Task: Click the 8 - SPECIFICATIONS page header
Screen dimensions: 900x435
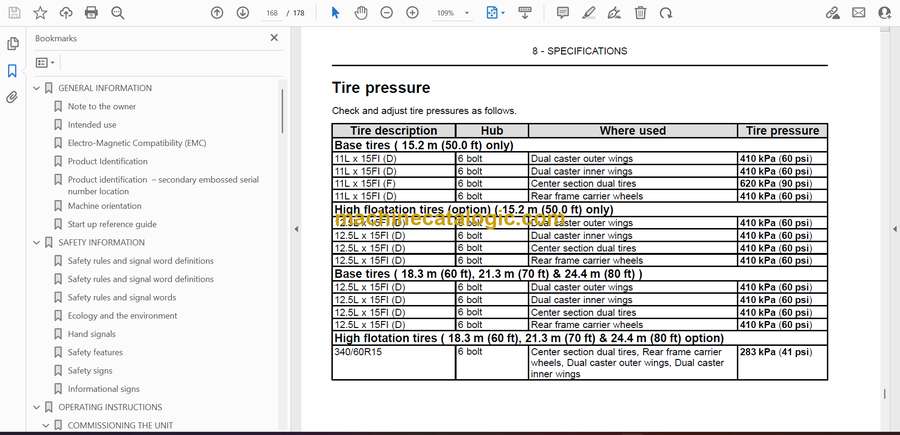Action: point(579,51)
